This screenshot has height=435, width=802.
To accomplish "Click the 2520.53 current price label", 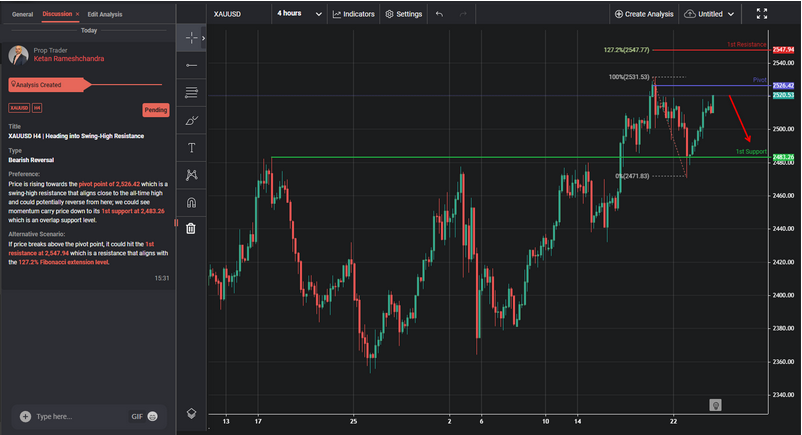I will point(783,95).
